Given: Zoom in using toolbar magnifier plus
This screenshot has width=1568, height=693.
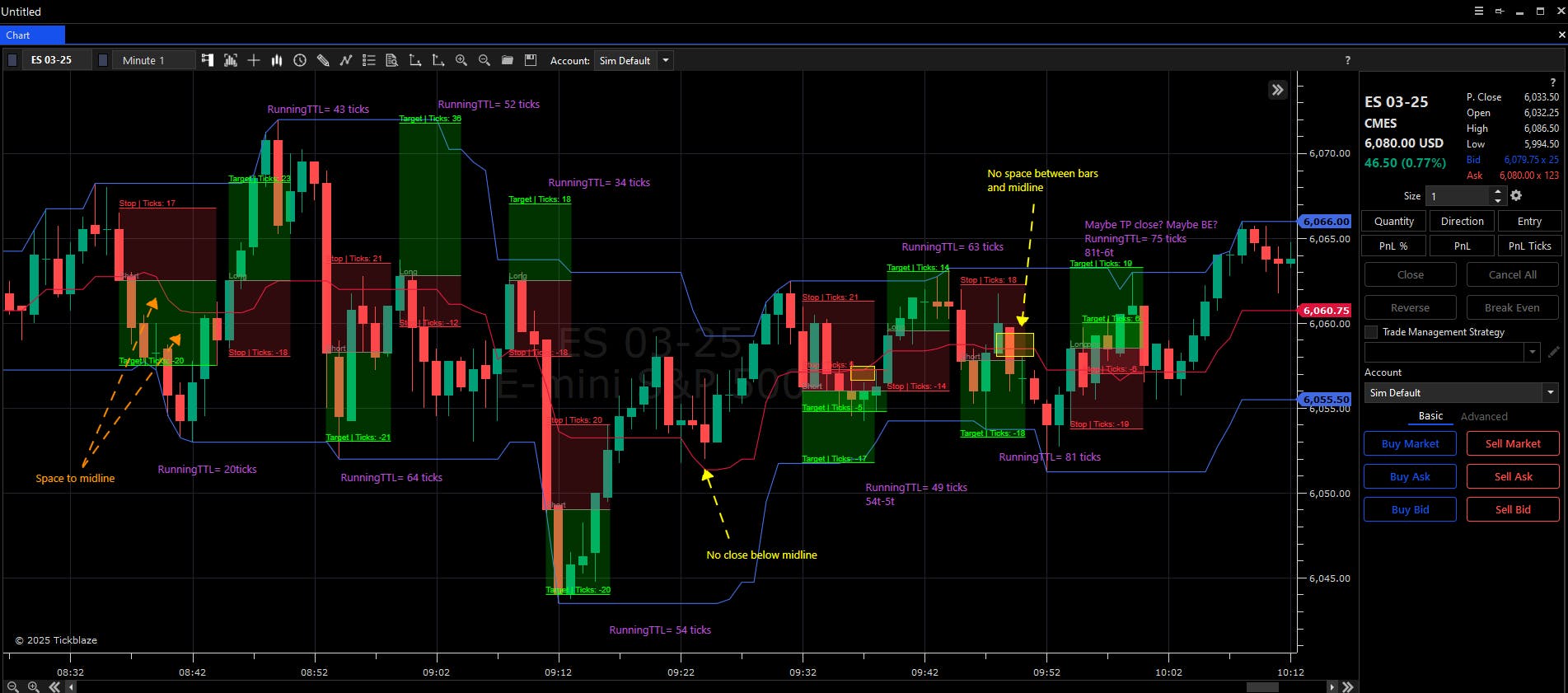Looking at the screenshot, I should point(461,60).
